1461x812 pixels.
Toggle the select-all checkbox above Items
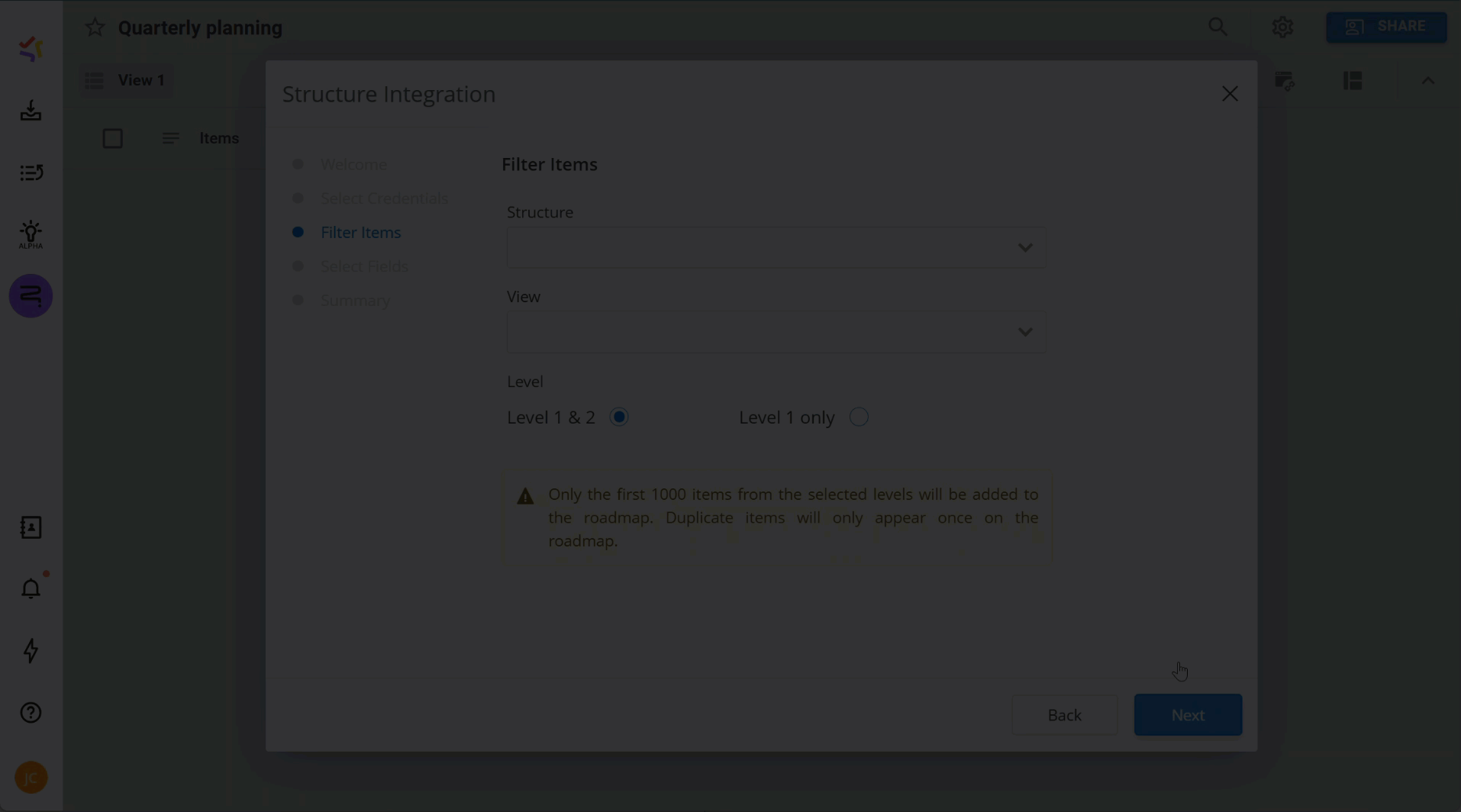click(112, 138)
